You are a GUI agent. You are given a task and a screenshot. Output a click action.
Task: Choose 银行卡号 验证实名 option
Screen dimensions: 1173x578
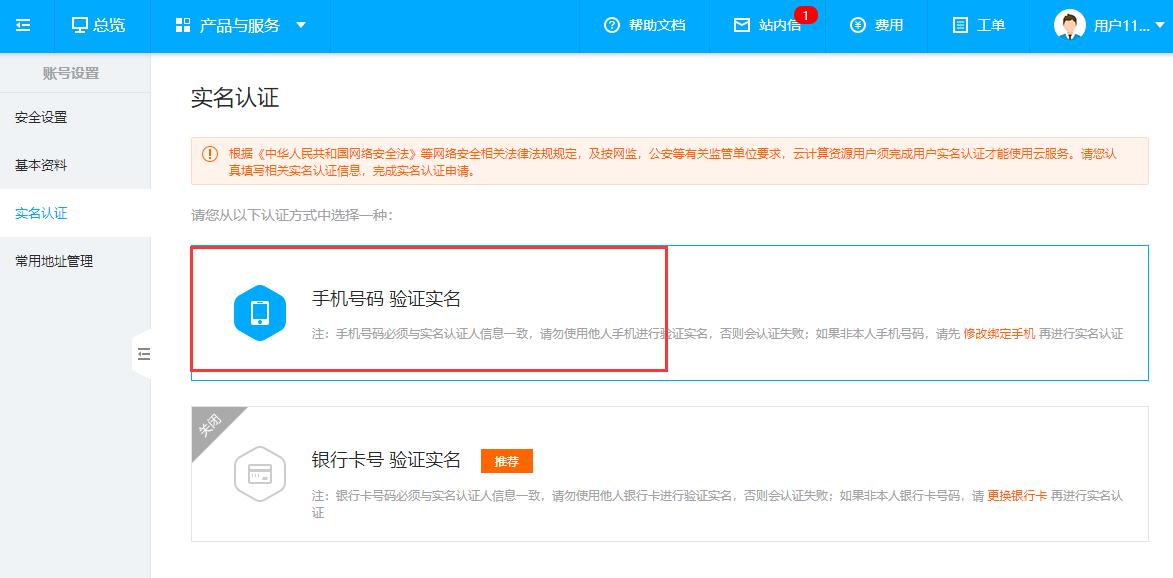[386, 460]
